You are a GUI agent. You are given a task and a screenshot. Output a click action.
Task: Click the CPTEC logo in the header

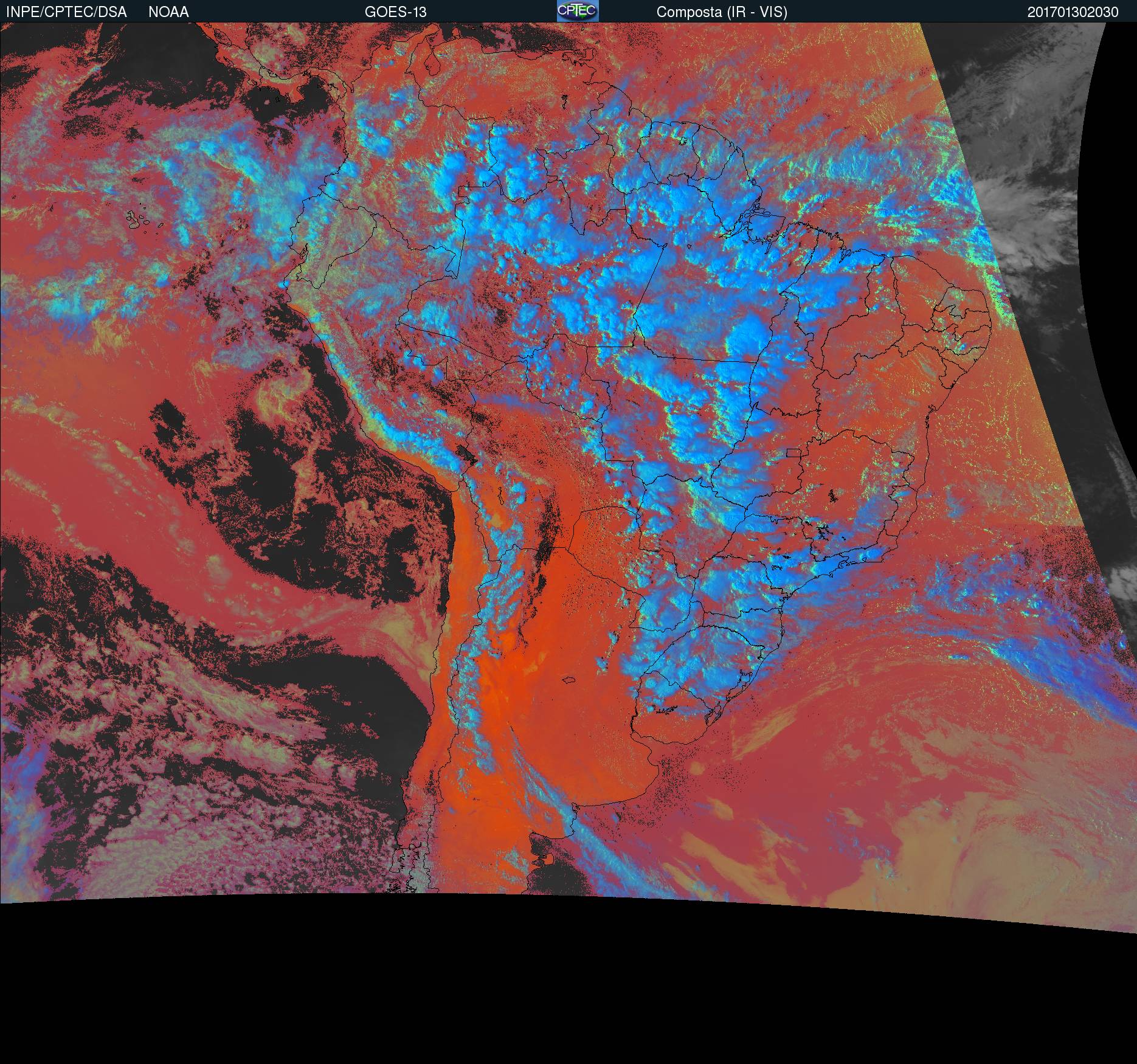[x=578, y=11]
